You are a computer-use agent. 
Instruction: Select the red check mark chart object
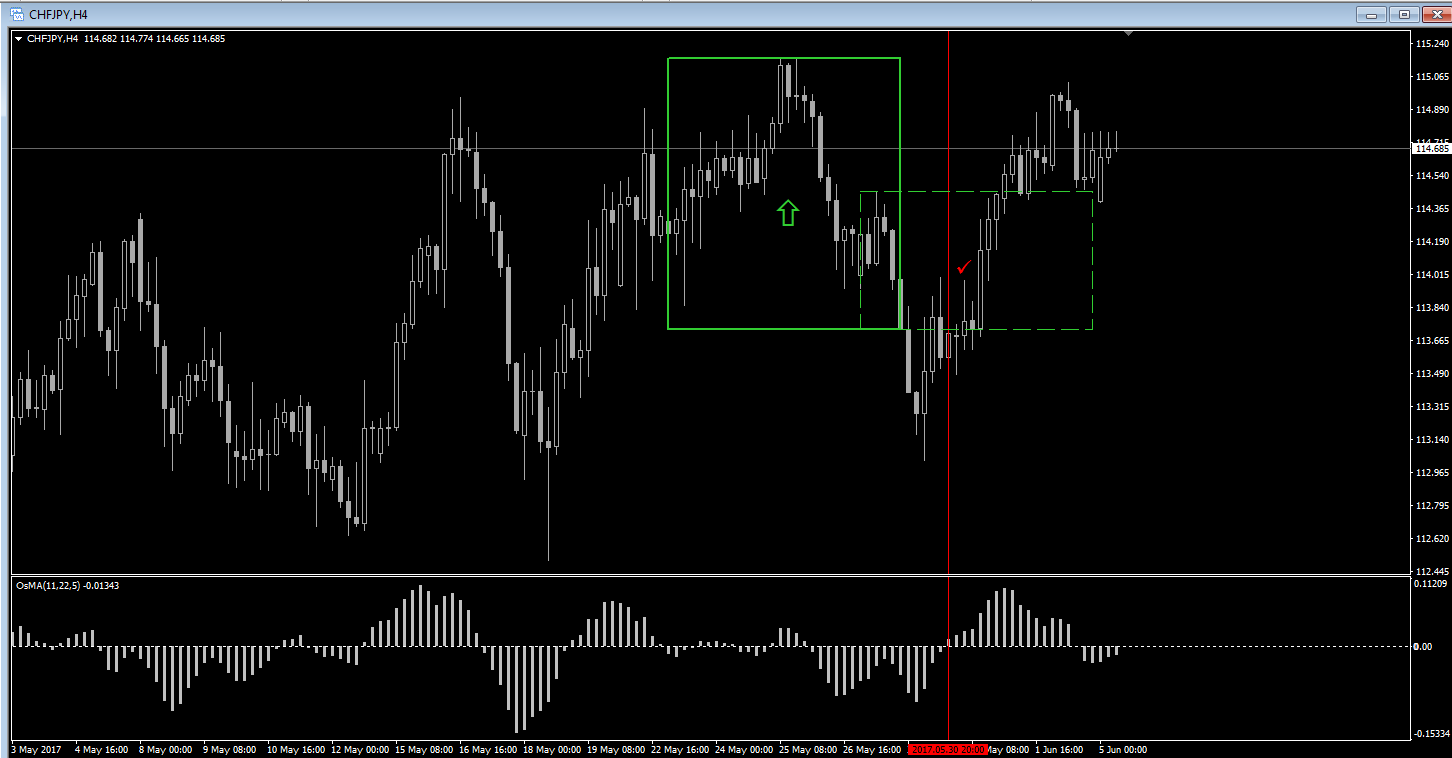[x=964, y=267]
